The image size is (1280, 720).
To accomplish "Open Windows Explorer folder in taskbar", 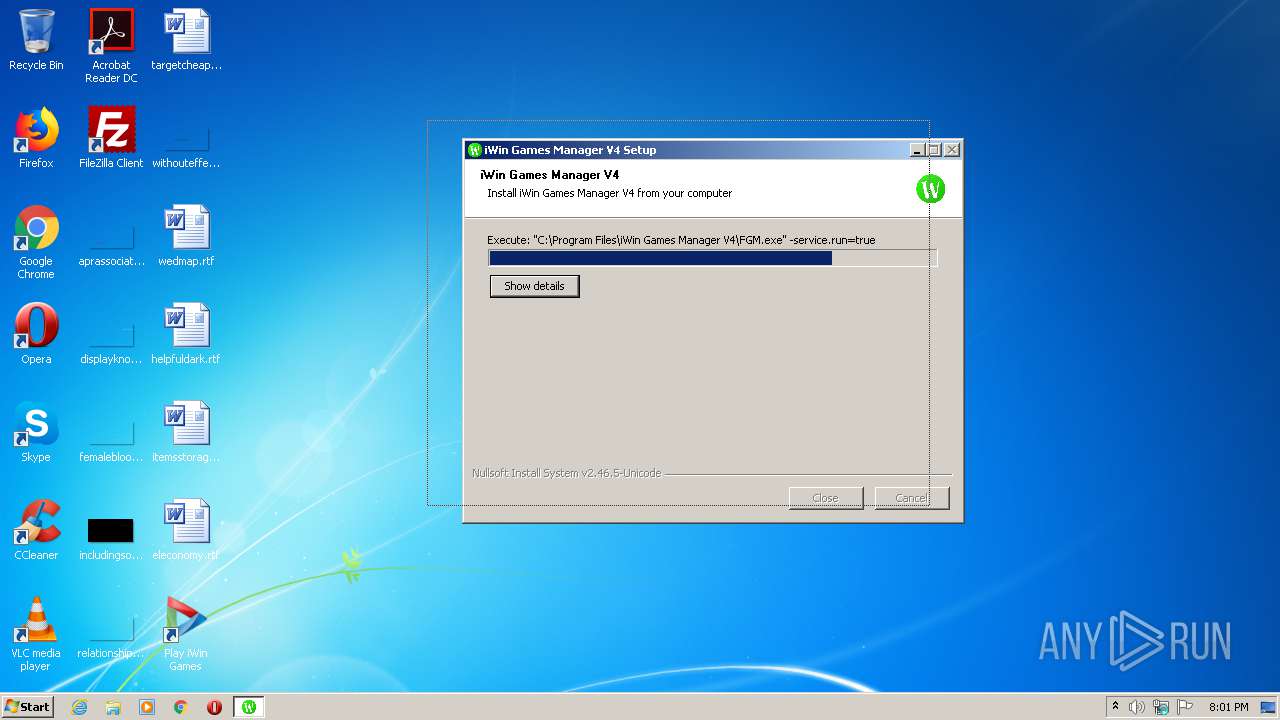I will click(113, 707).
